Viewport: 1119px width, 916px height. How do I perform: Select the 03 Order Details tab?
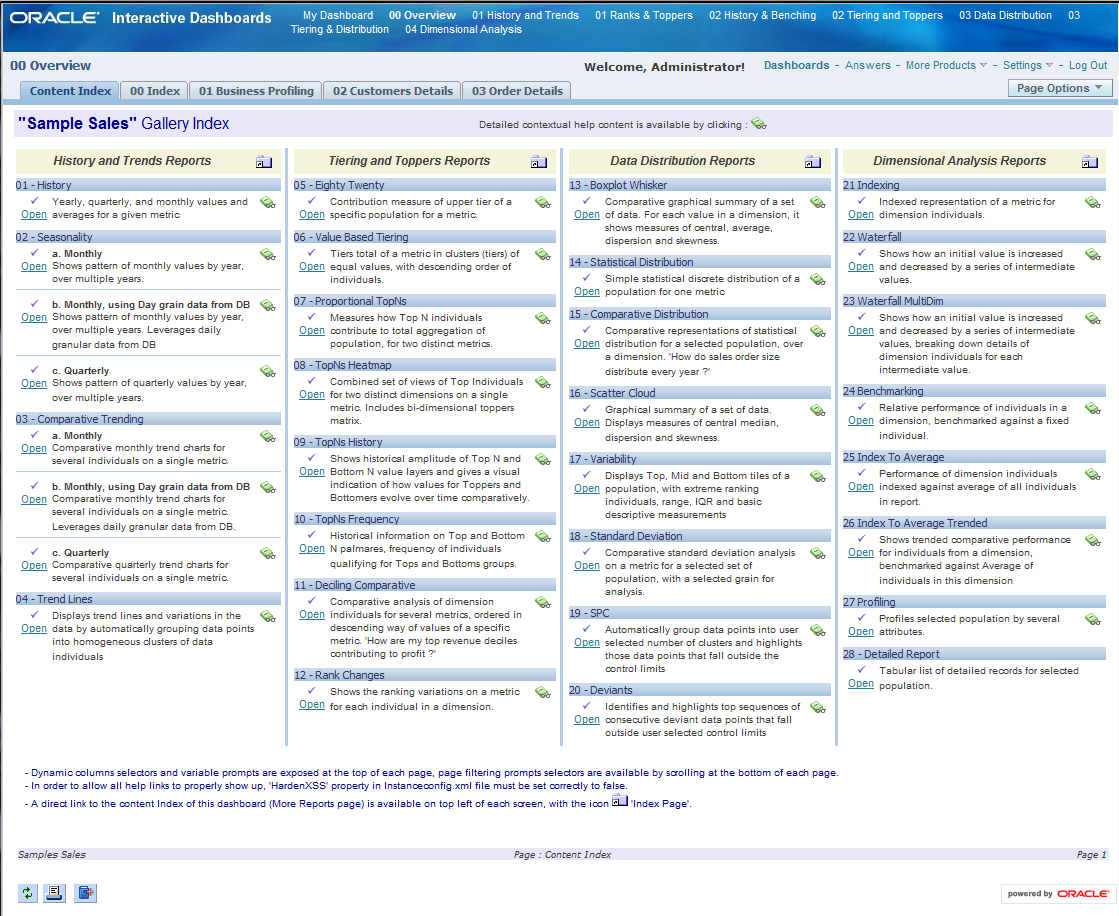[517, 91]
